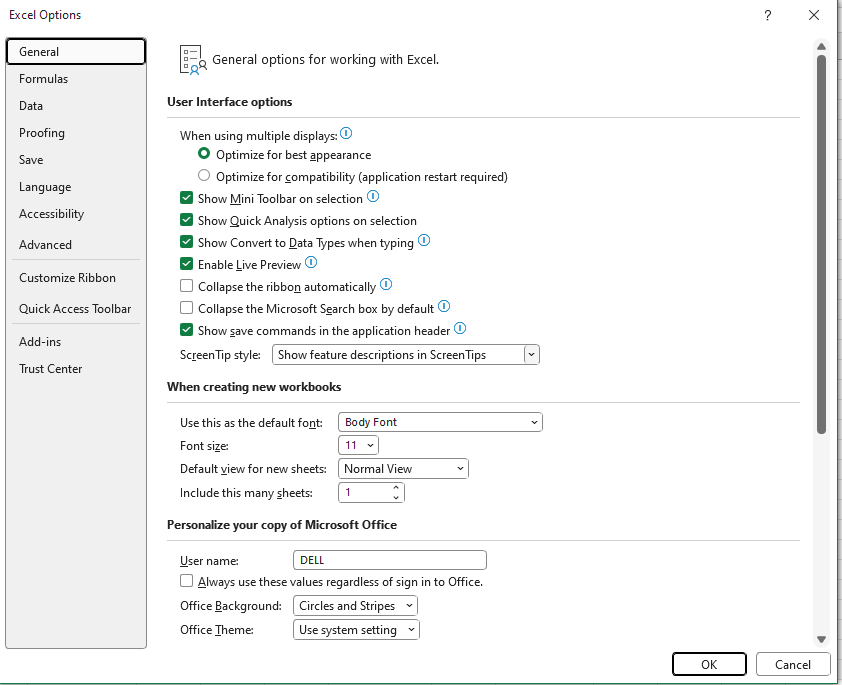View info tip for Convert to Data Types

pyautogui.click(x=424, y=240)
